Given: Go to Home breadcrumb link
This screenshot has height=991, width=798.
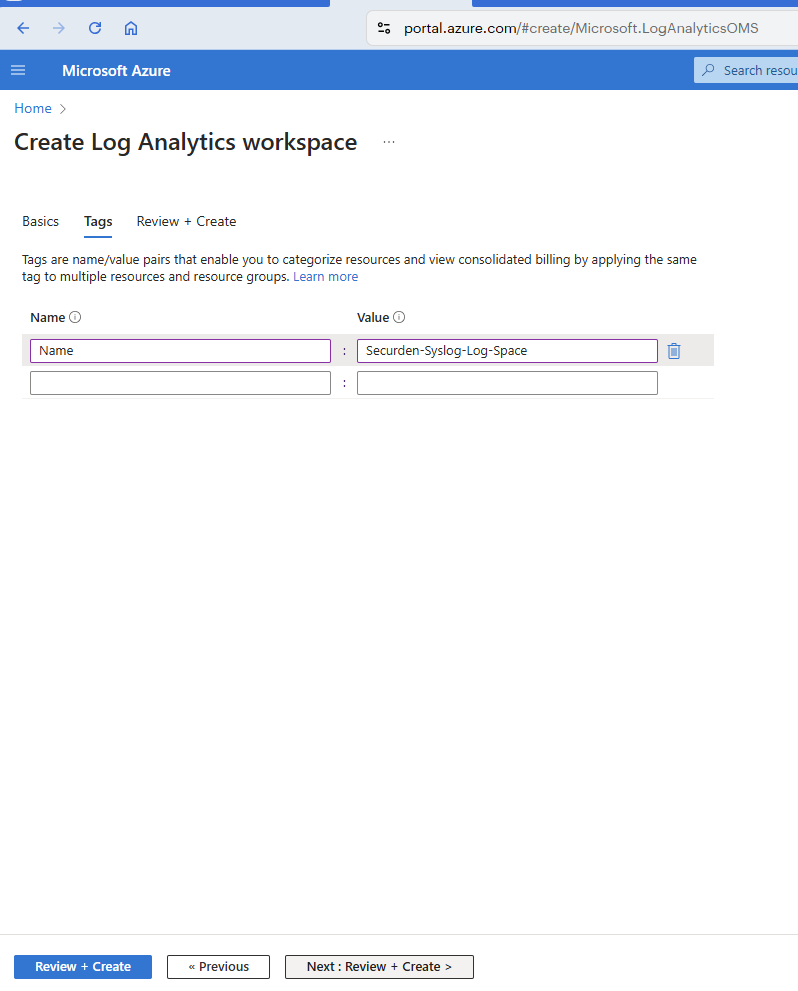Looking at the screenshot, I should click(33, 108).
